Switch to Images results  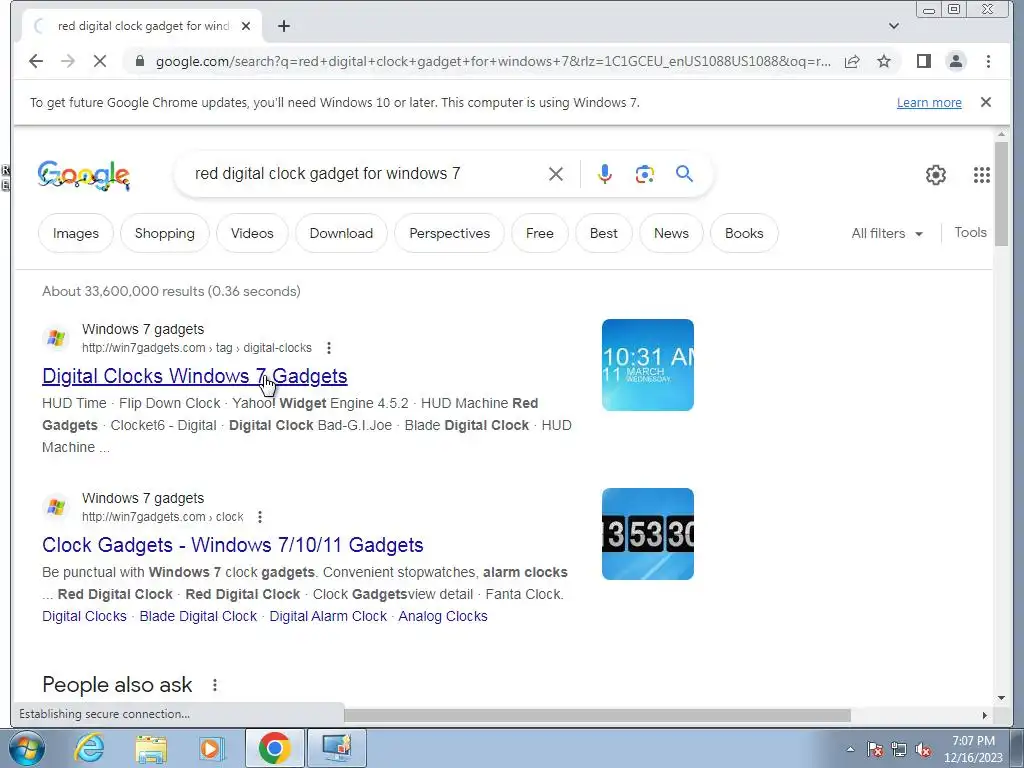(76, 233)
